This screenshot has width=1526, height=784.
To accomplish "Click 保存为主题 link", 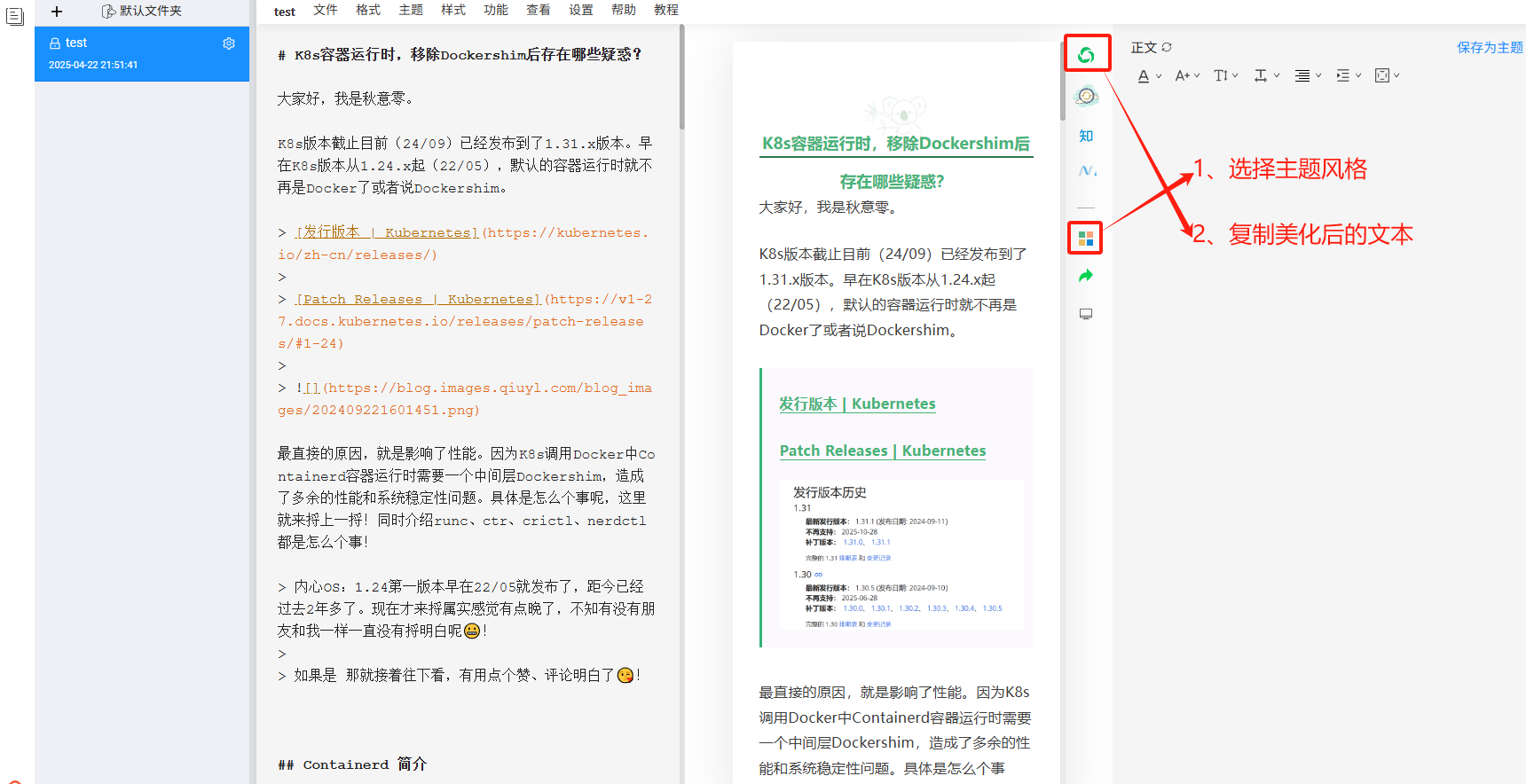I will [1491, 47].
